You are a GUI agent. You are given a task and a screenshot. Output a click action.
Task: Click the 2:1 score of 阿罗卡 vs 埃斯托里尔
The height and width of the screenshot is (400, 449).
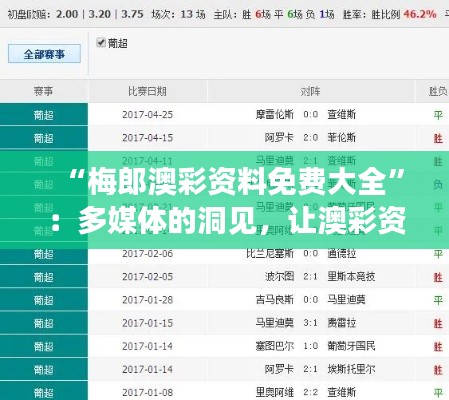pos(310,369)
